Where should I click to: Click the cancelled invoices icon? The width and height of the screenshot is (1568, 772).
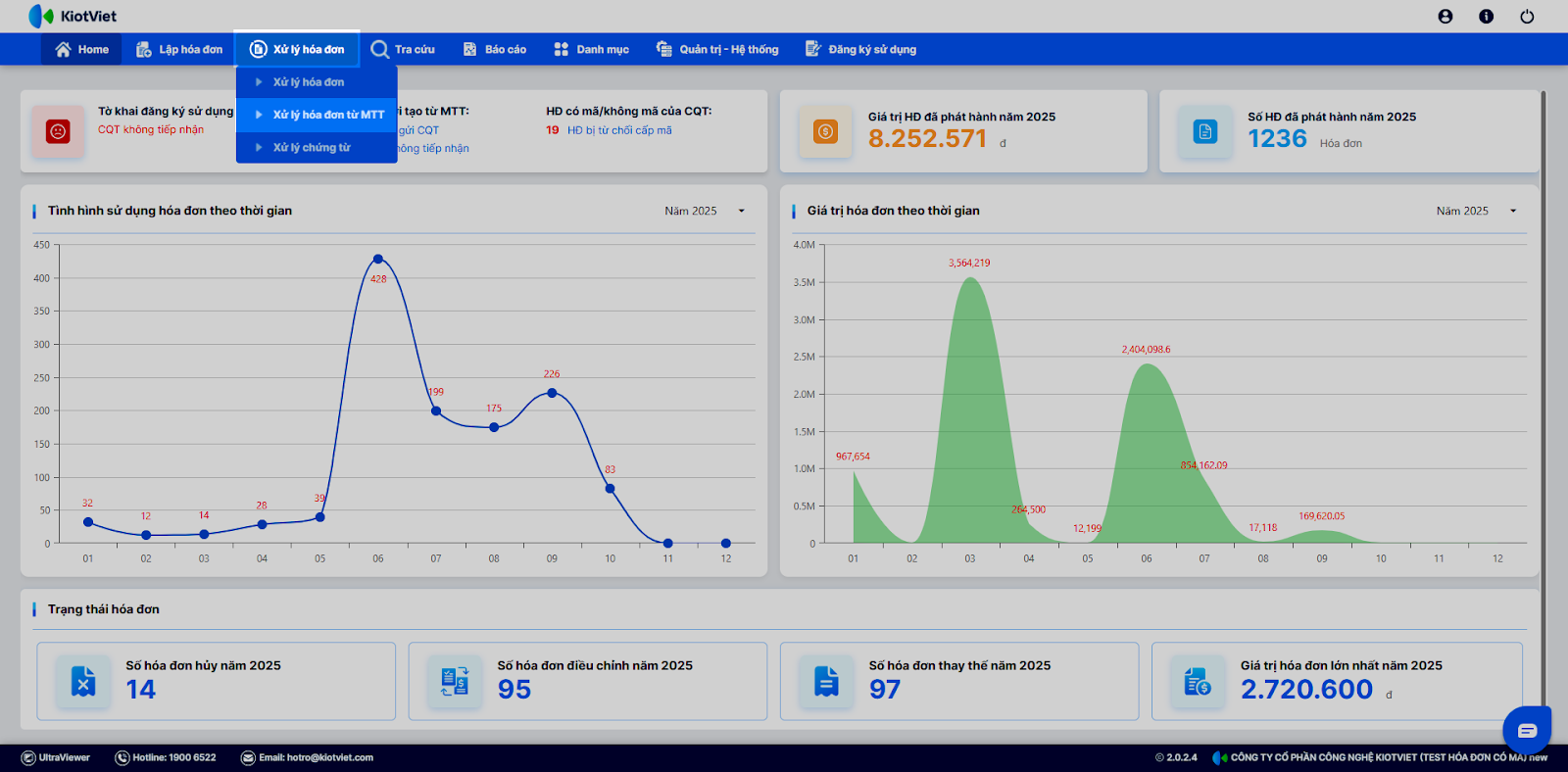[x=83, y=681]
